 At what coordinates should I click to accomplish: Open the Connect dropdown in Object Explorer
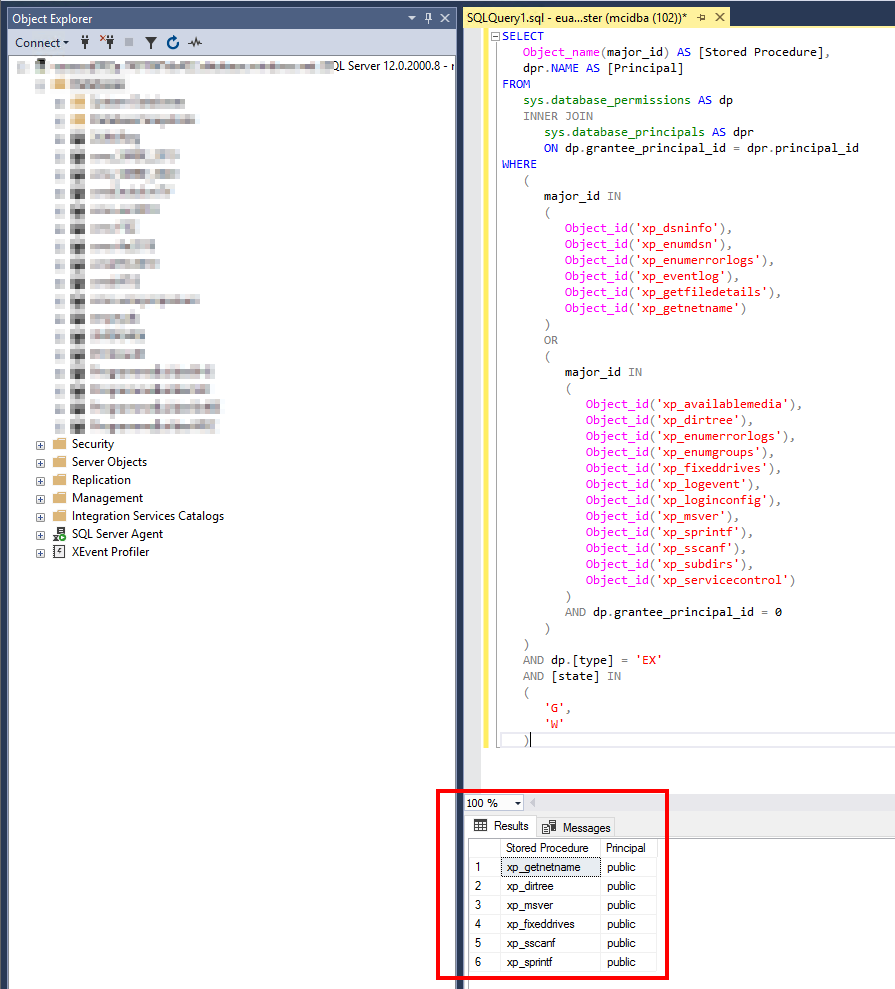click(42, 43)
